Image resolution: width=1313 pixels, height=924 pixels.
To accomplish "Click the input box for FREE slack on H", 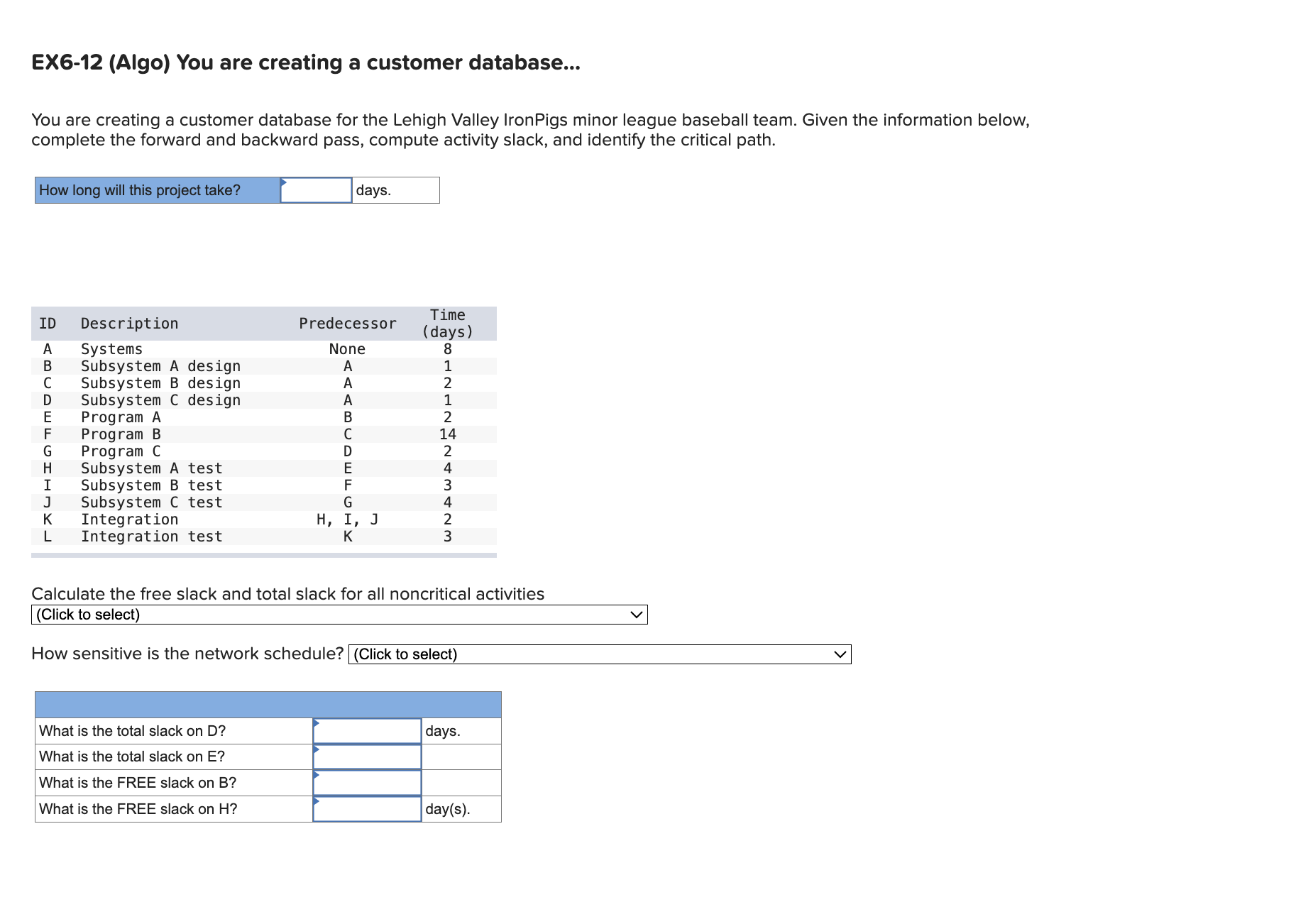I will 366,809.
